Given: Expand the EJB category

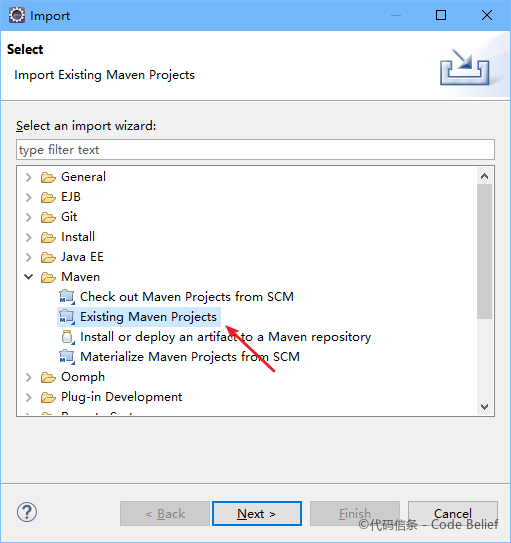Looking at the screenshot, I should pos(29,197).
